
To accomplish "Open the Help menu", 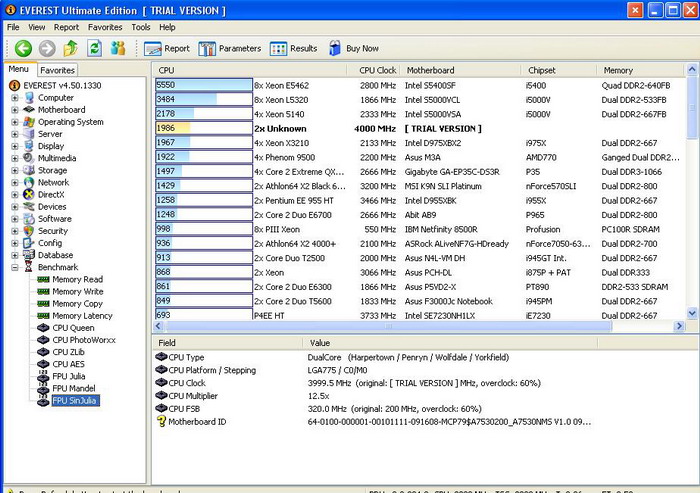I will coord(167,27).
